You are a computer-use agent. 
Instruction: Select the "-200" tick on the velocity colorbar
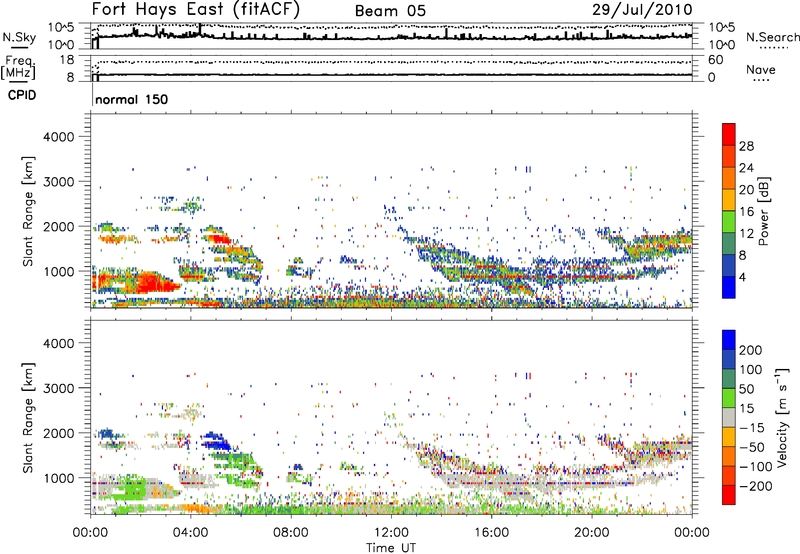755,487
